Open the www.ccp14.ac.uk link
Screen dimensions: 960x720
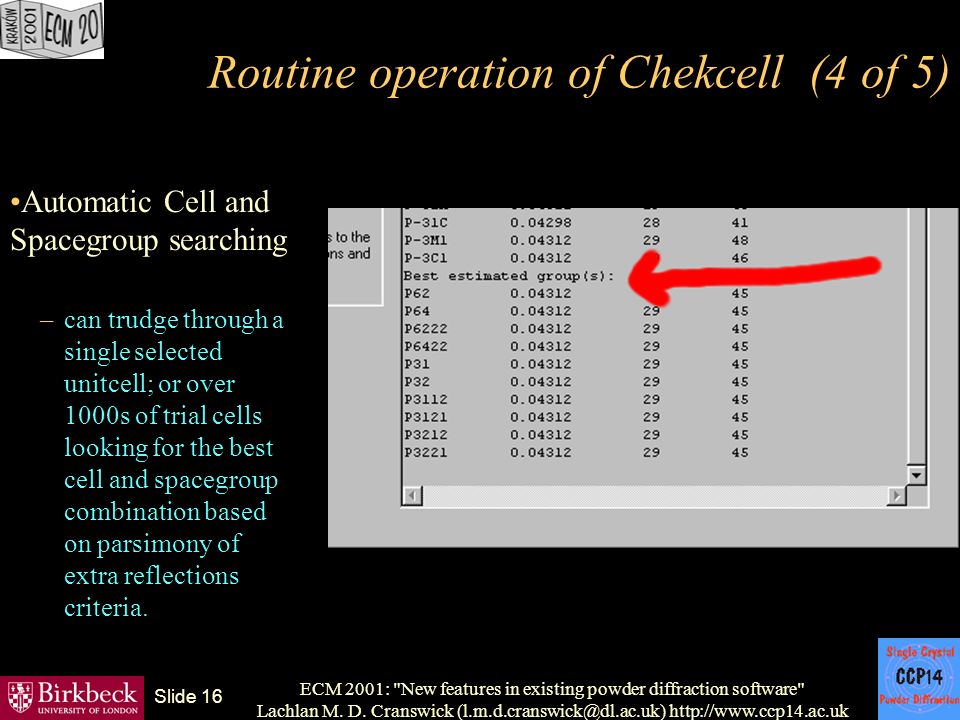tap(759, 711)
